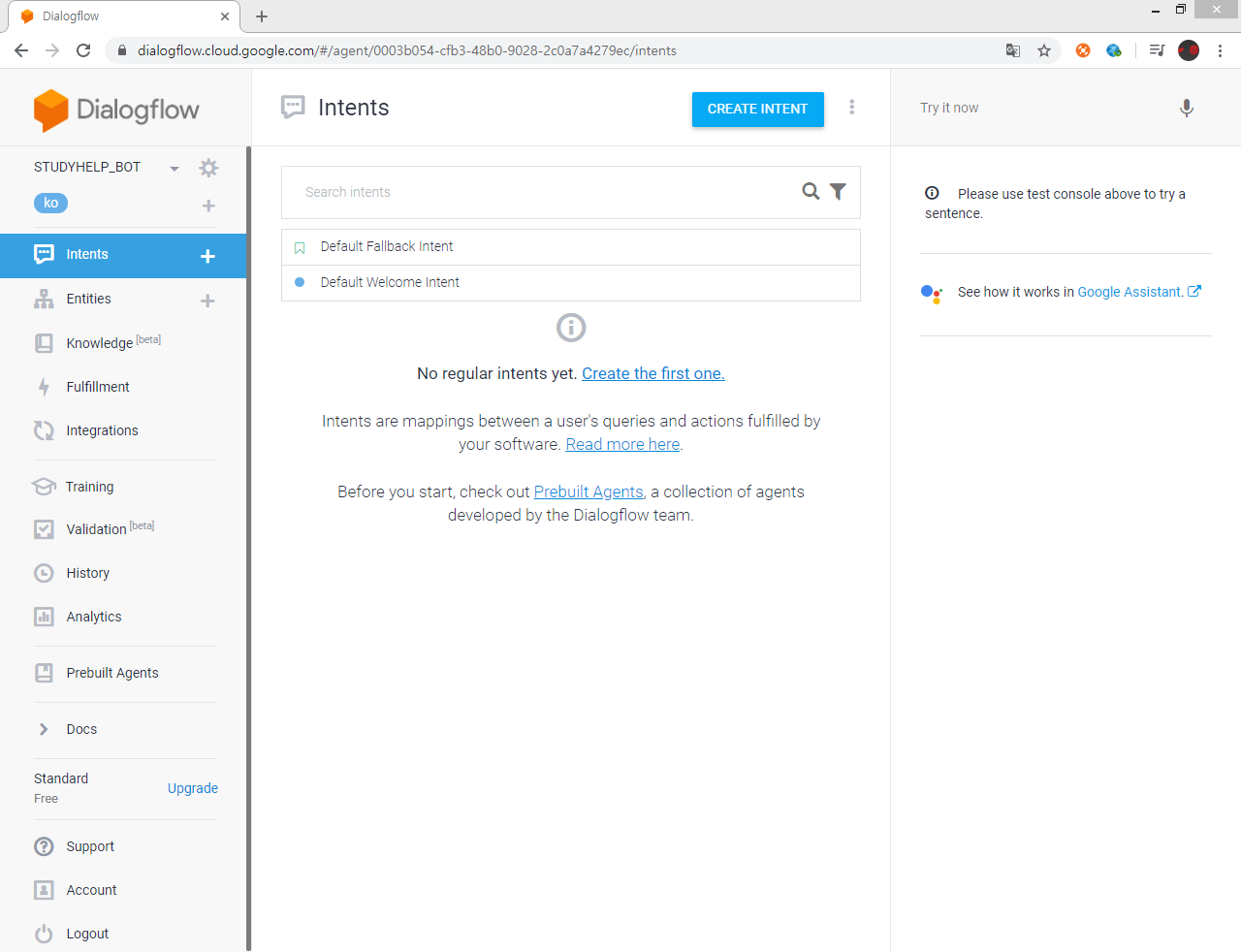Click the site lock icon

pyautogui.click(x=121, y=50)
